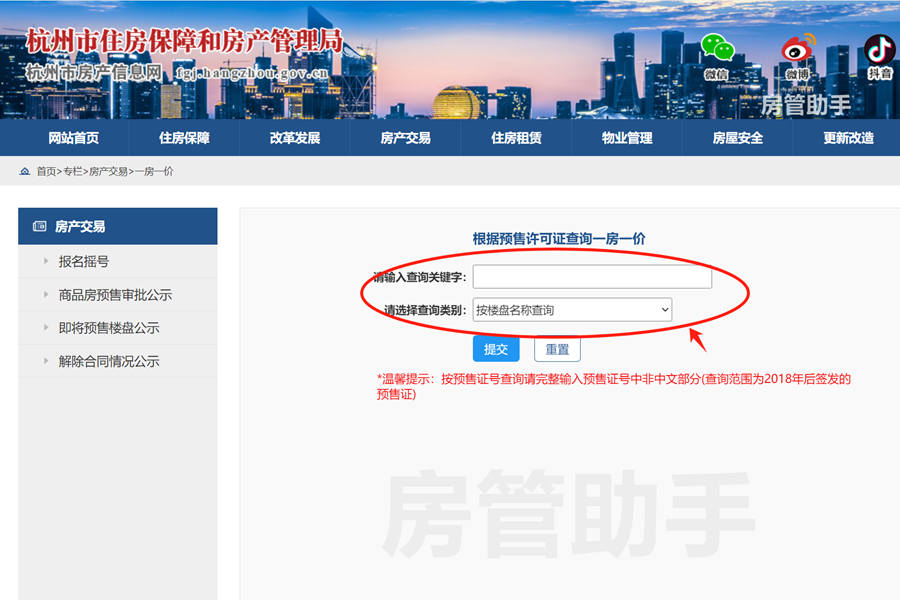Open the 住房保障 menu
The width and height of the screenshot is (900, 600).
point(182,137)
